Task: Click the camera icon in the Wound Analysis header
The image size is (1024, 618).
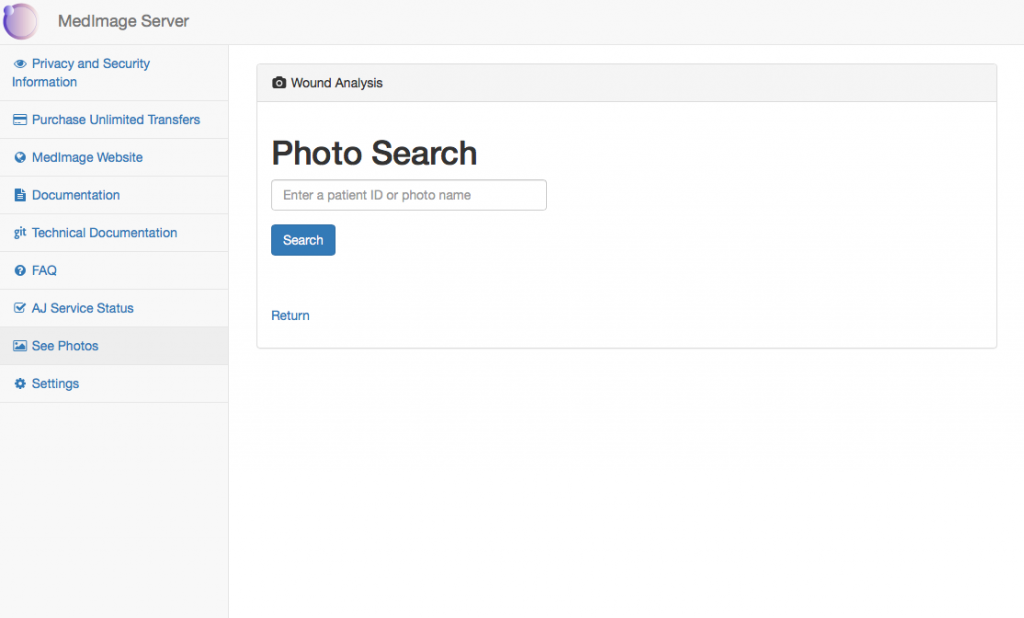Action: tap(279, 83)
